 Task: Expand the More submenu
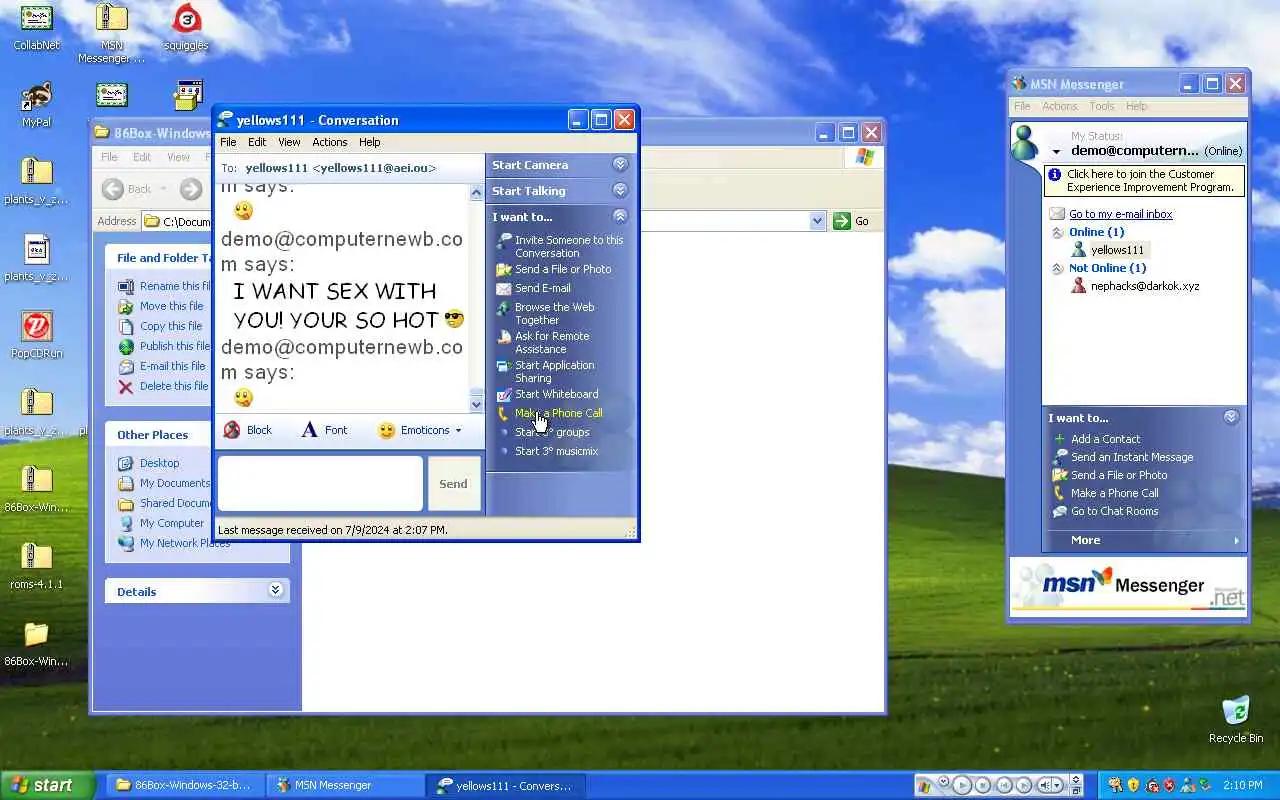[x=1145, y=540]
